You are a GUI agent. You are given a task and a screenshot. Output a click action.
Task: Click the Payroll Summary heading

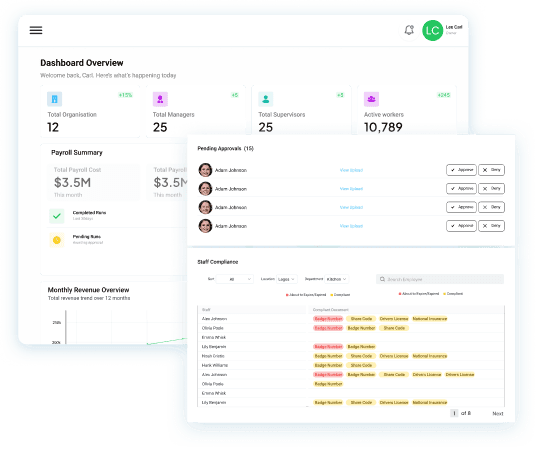coord(77,153)
